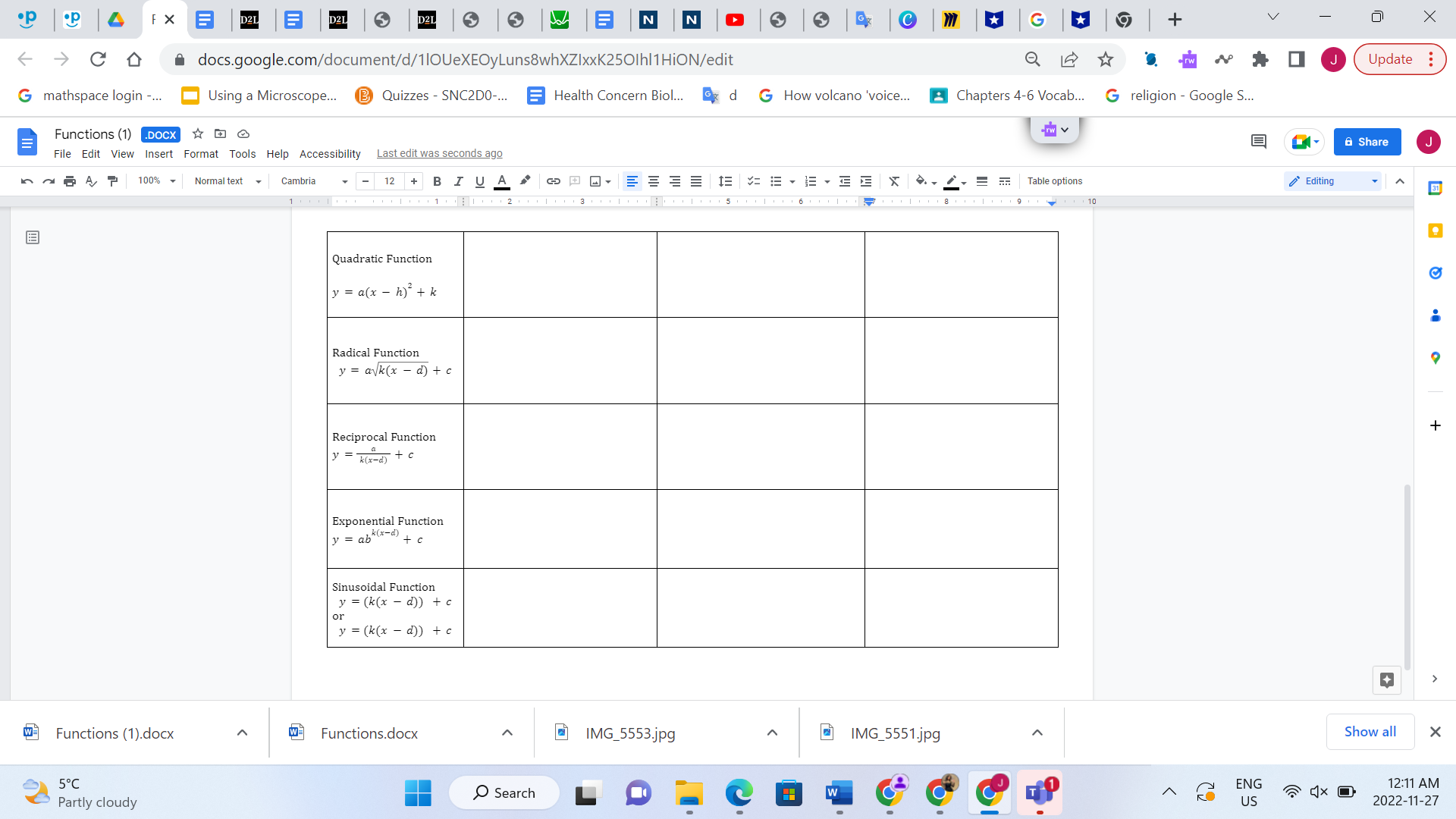1456x819 pixels.
Task: Open the text color picker
Action: pos(501,181)
